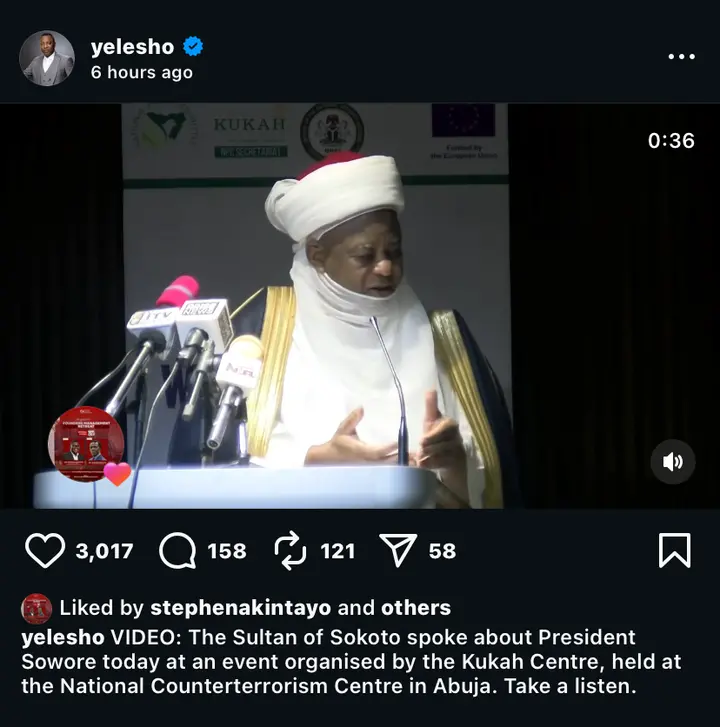720x727 pixels.
Task: Click the 6 hours ago timestamp
Action: click(141, 72)
